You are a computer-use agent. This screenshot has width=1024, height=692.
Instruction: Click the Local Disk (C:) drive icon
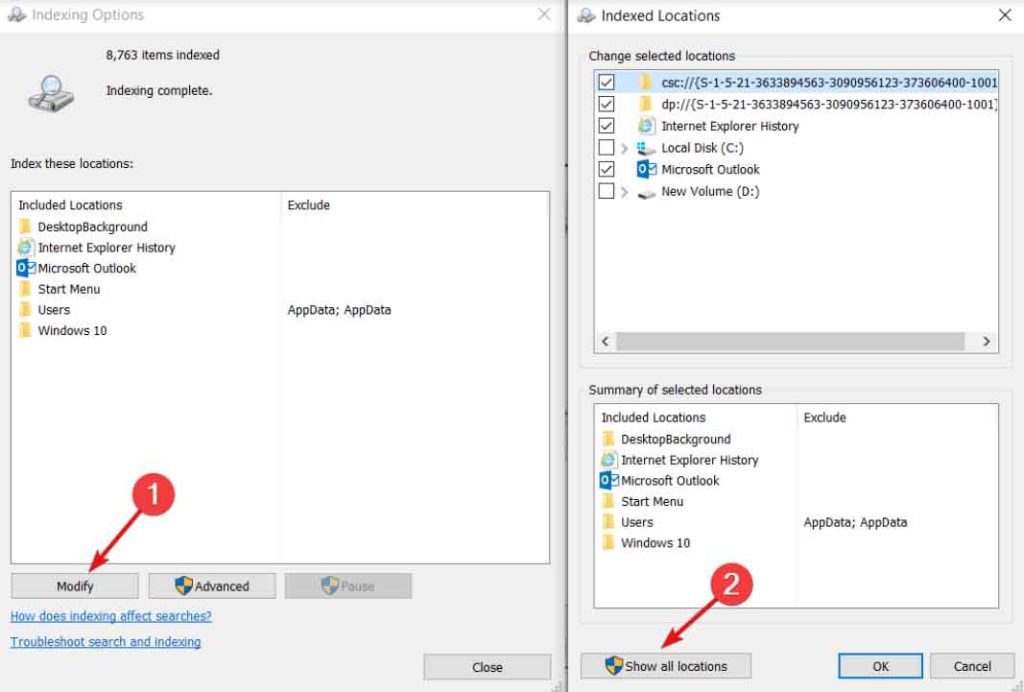coord(644,147)
